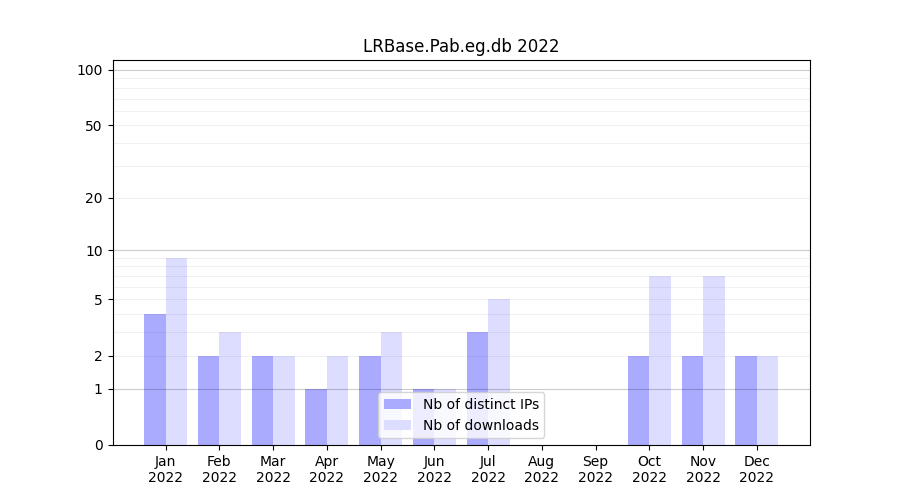
Task: Click the December downloads bar
Action: [767, 400]
